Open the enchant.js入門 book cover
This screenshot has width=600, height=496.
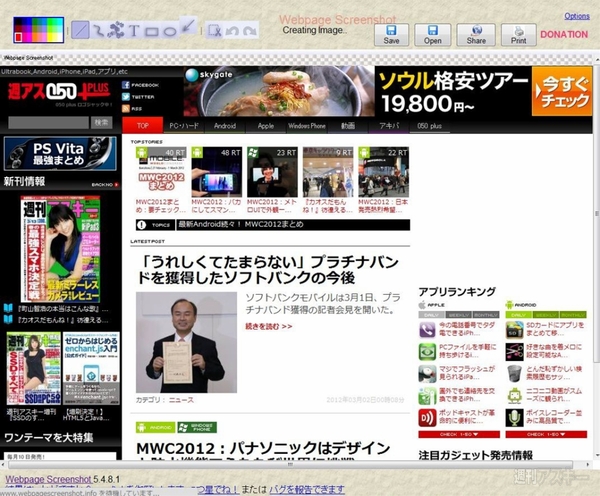[91, 369]
